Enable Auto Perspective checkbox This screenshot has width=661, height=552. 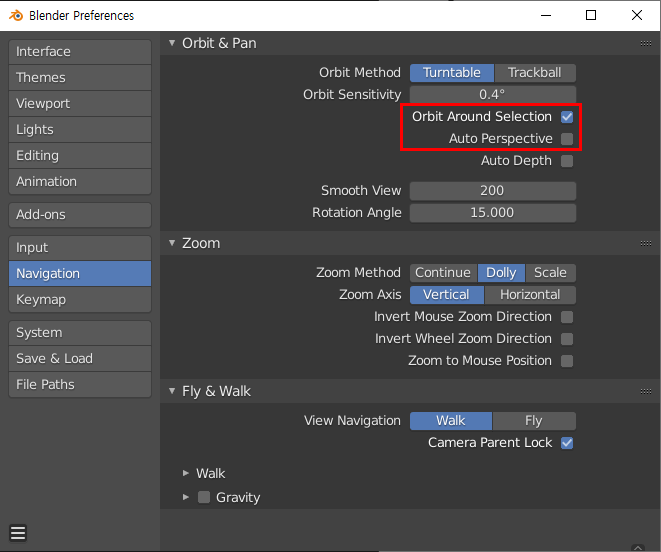coord(567,139)
